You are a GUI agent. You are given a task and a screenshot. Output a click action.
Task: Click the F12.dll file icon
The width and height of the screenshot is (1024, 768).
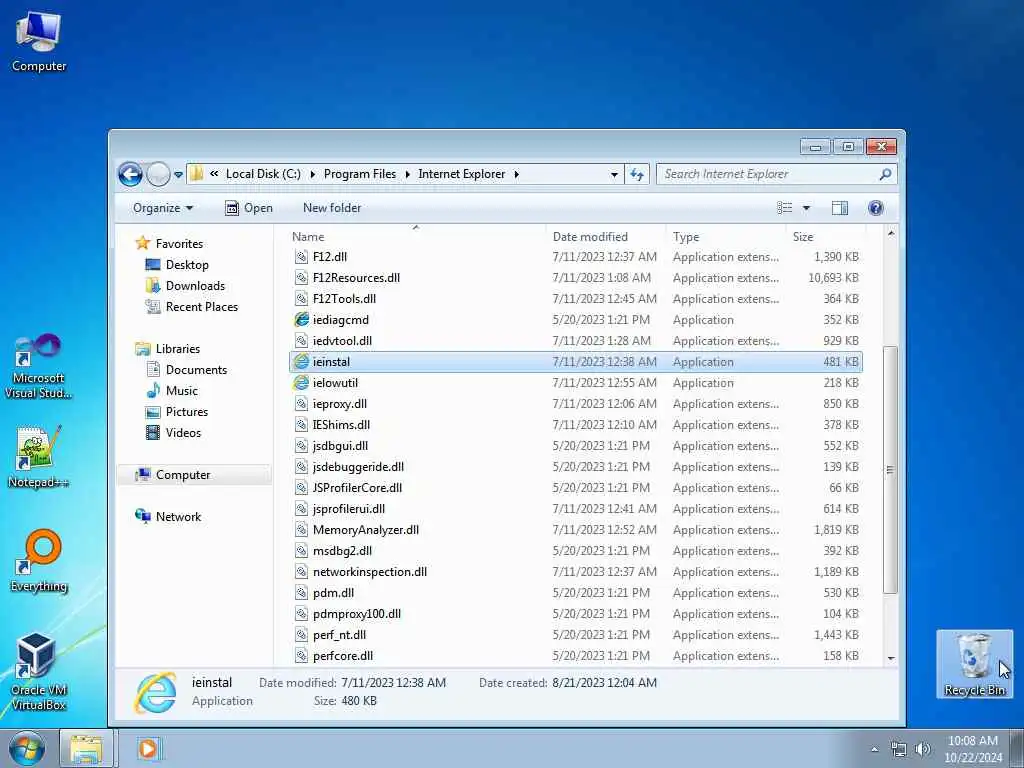pos(301,257)
